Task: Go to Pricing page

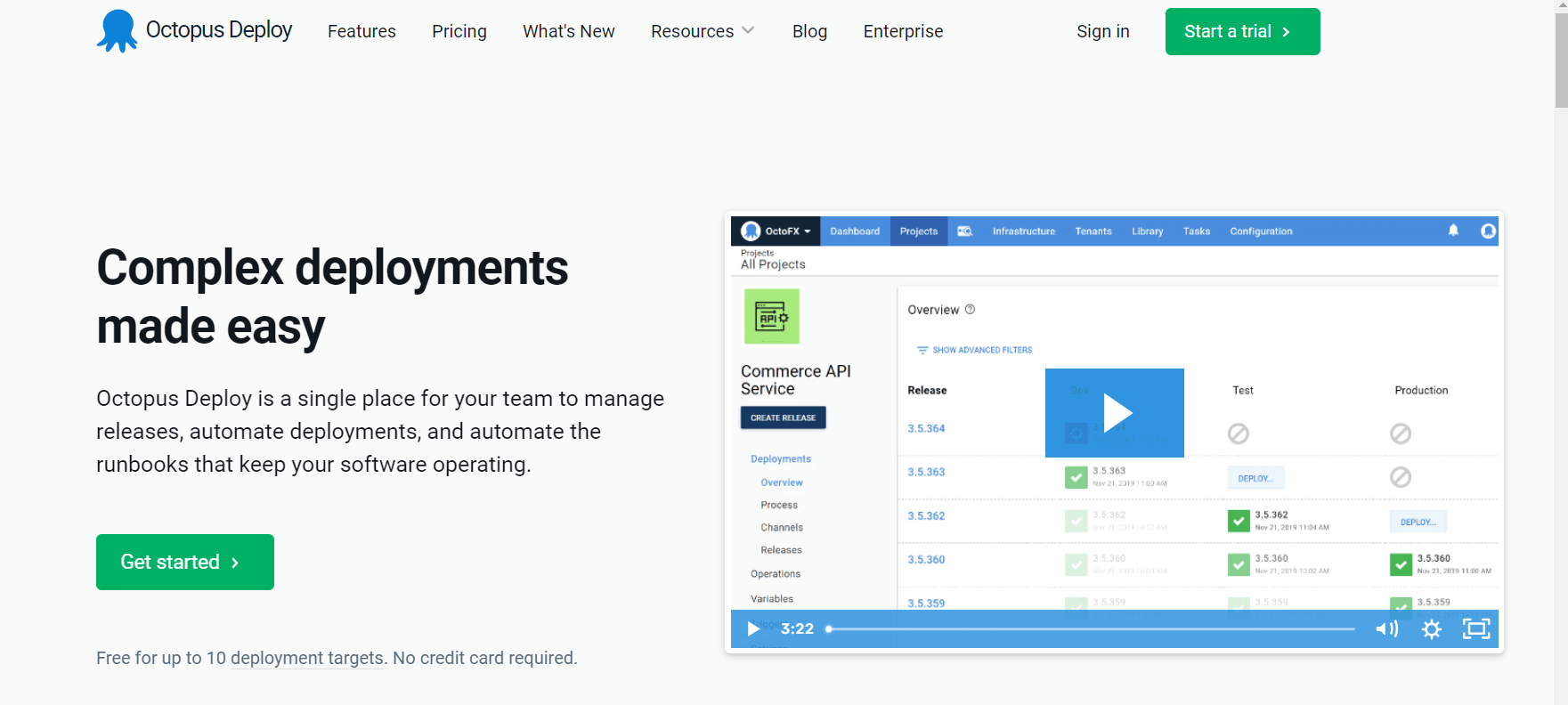Action: pos(459,31)
